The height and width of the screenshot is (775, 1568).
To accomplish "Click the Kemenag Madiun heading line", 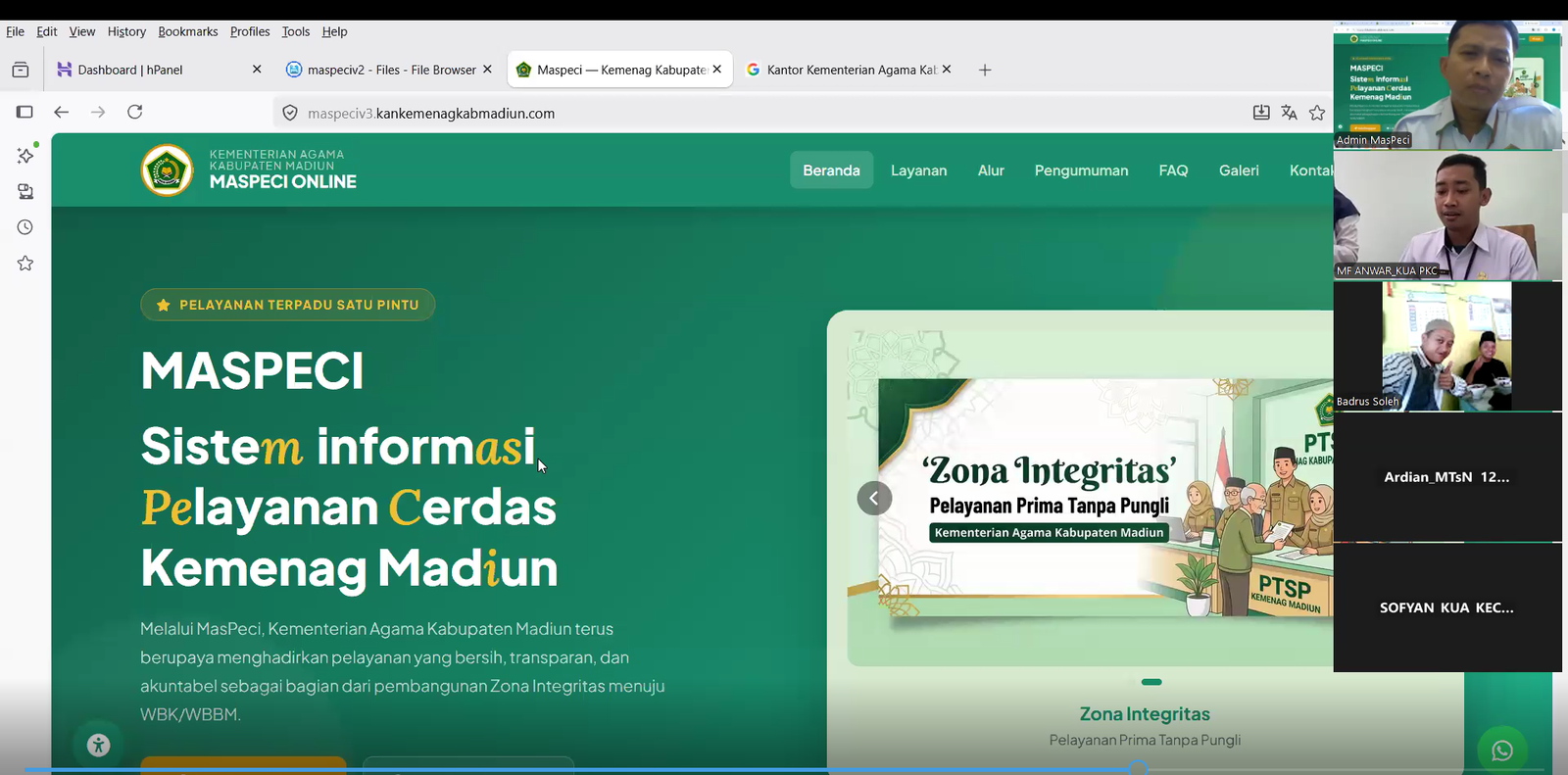I will coord(349,569).
